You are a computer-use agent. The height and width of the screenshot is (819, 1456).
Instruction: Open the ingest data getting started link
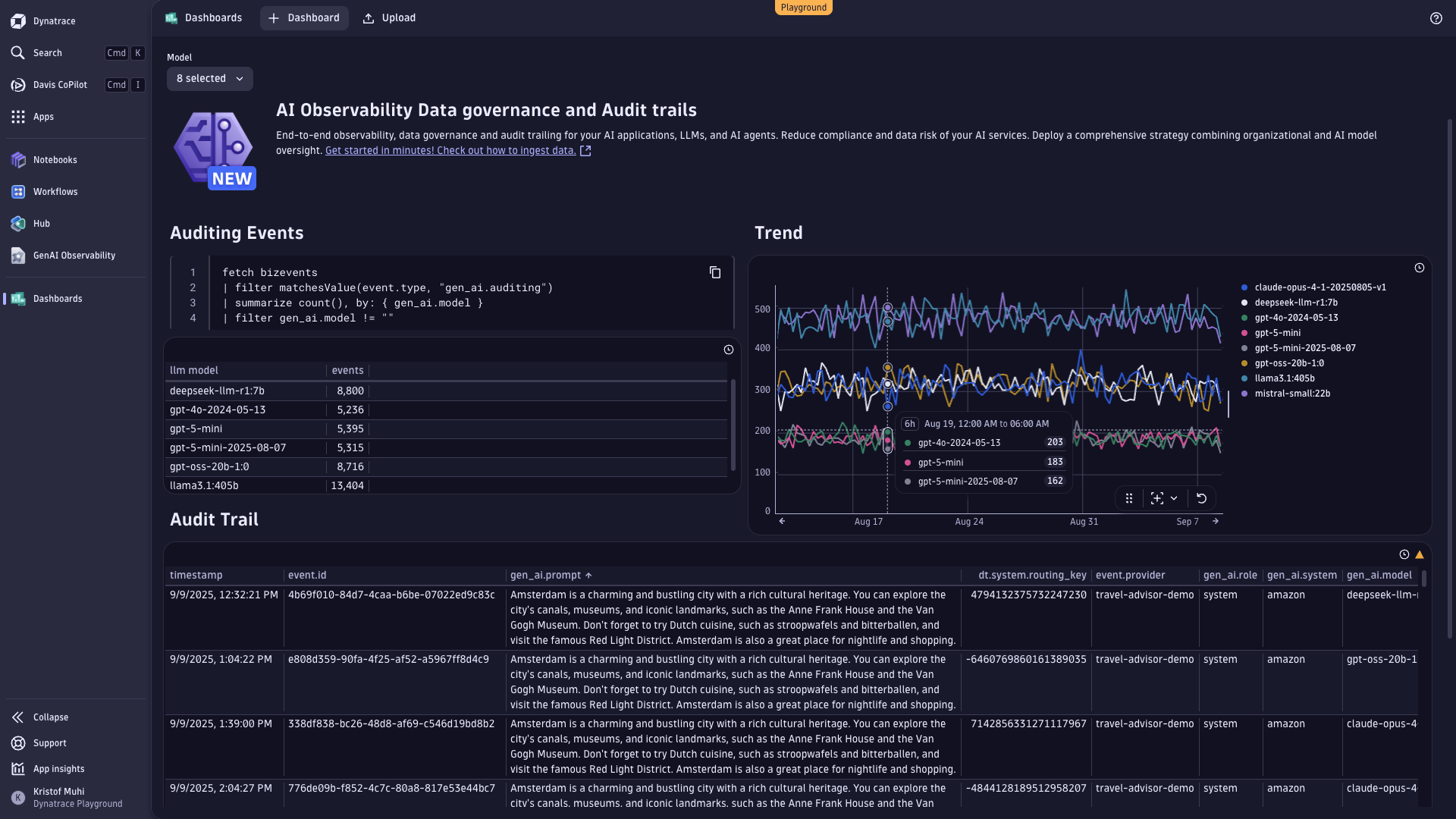[x=450, y=150]
